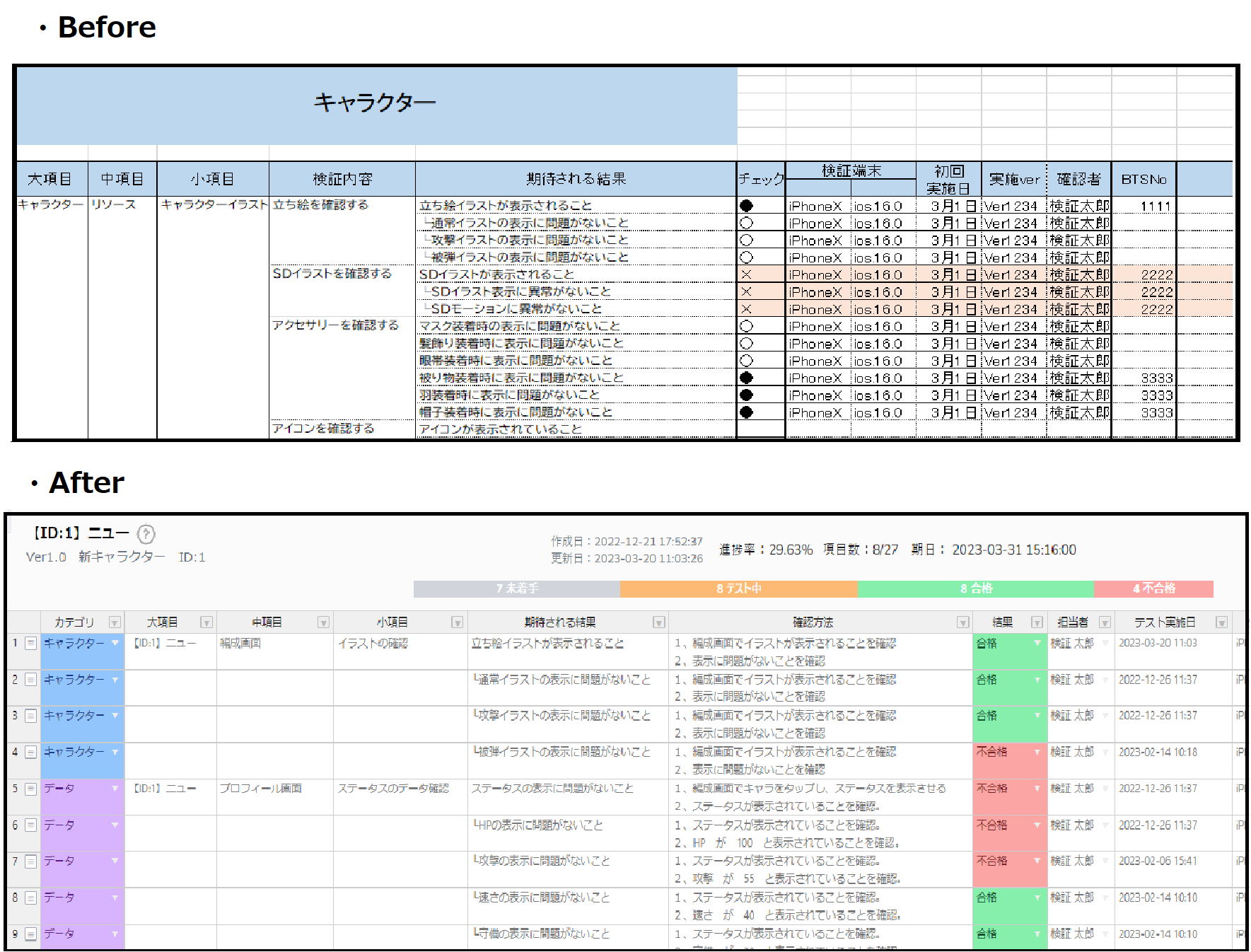This screenshot has width=1251, height=952.
Task: Click the 1111 BTSNo cell
Action: click(x=1144, y=206)
